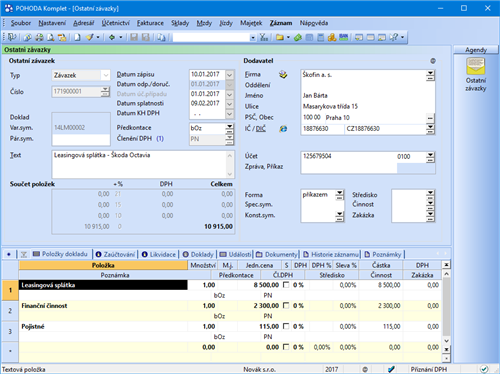Click the green circular check icon in status bar
This screenshot has height=374, width=500.
tap(484, 369)
